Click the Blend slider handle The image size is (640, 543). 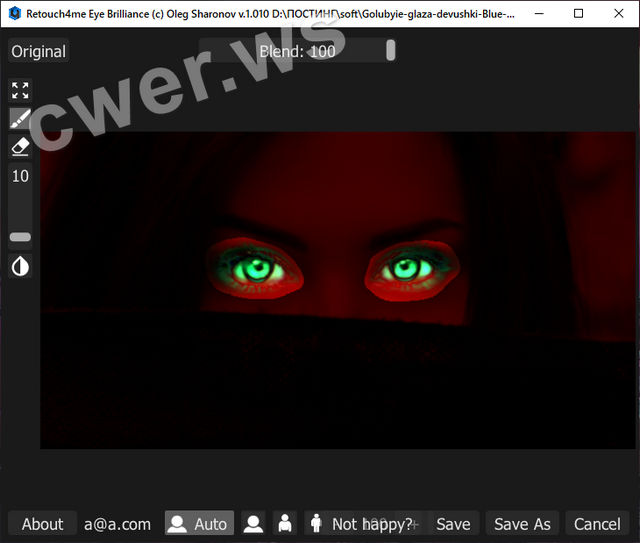pos(390,50)
